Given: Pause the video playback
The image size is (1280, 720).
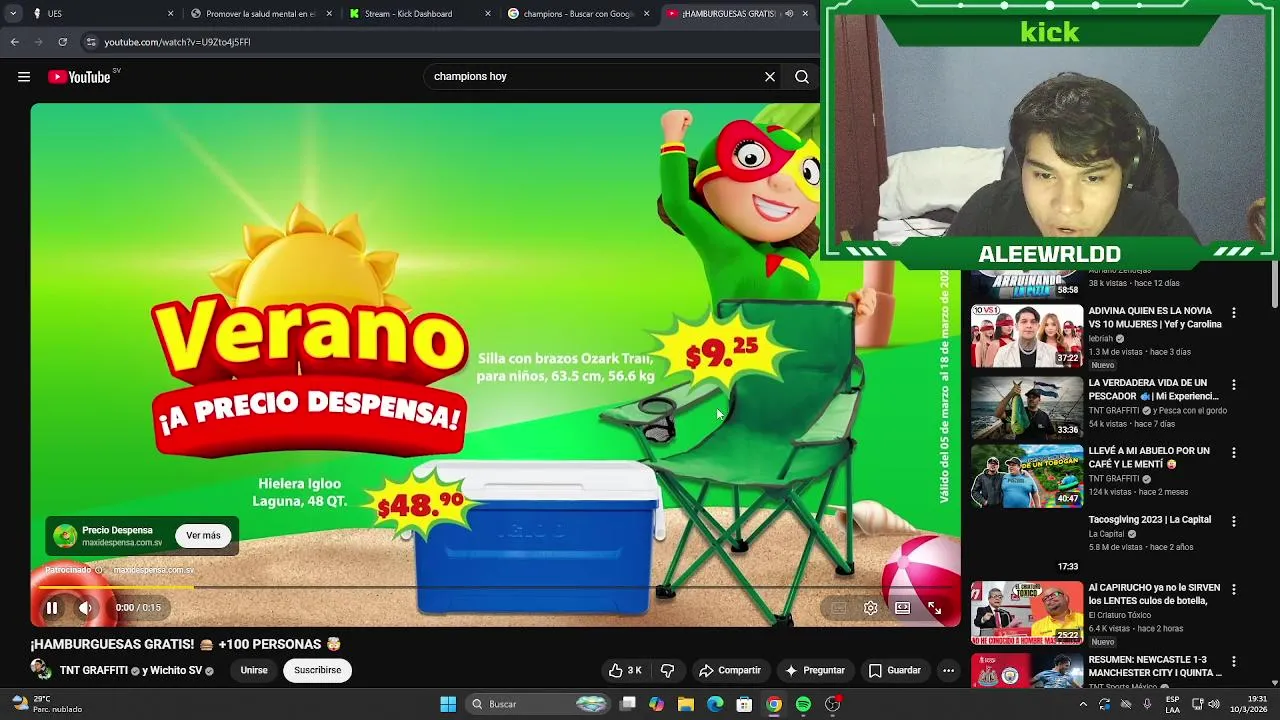Looking at the screenshot, I should pyautogui.click(x=52, y=607).
